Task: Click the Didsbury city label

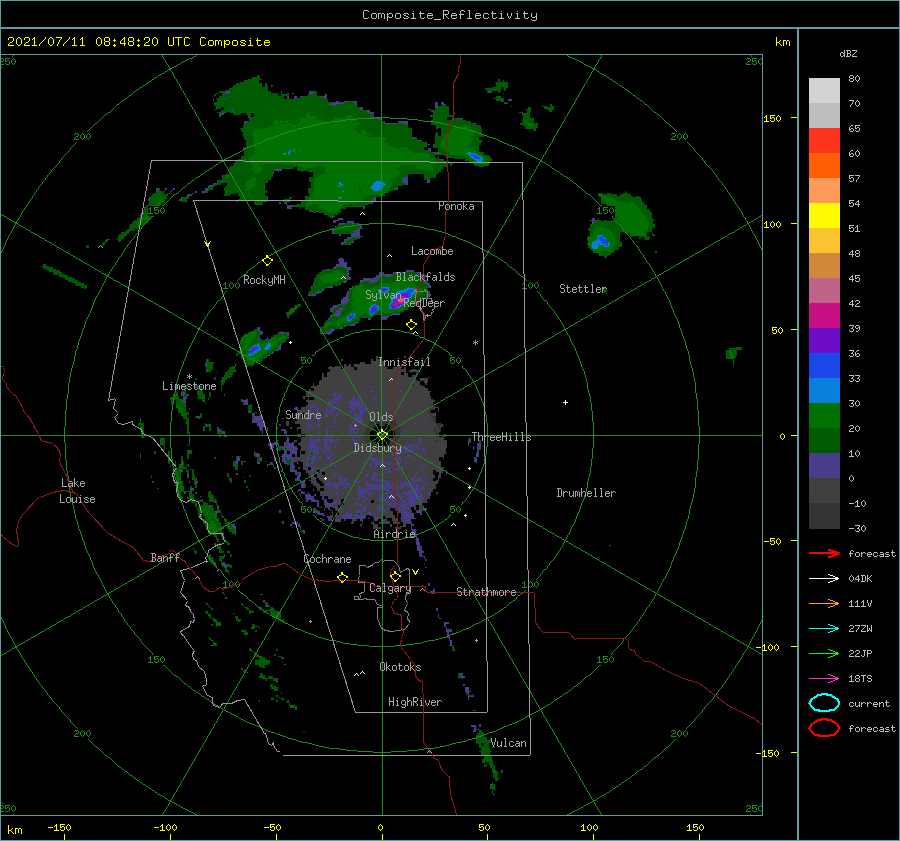Action: tap(377, 448)
